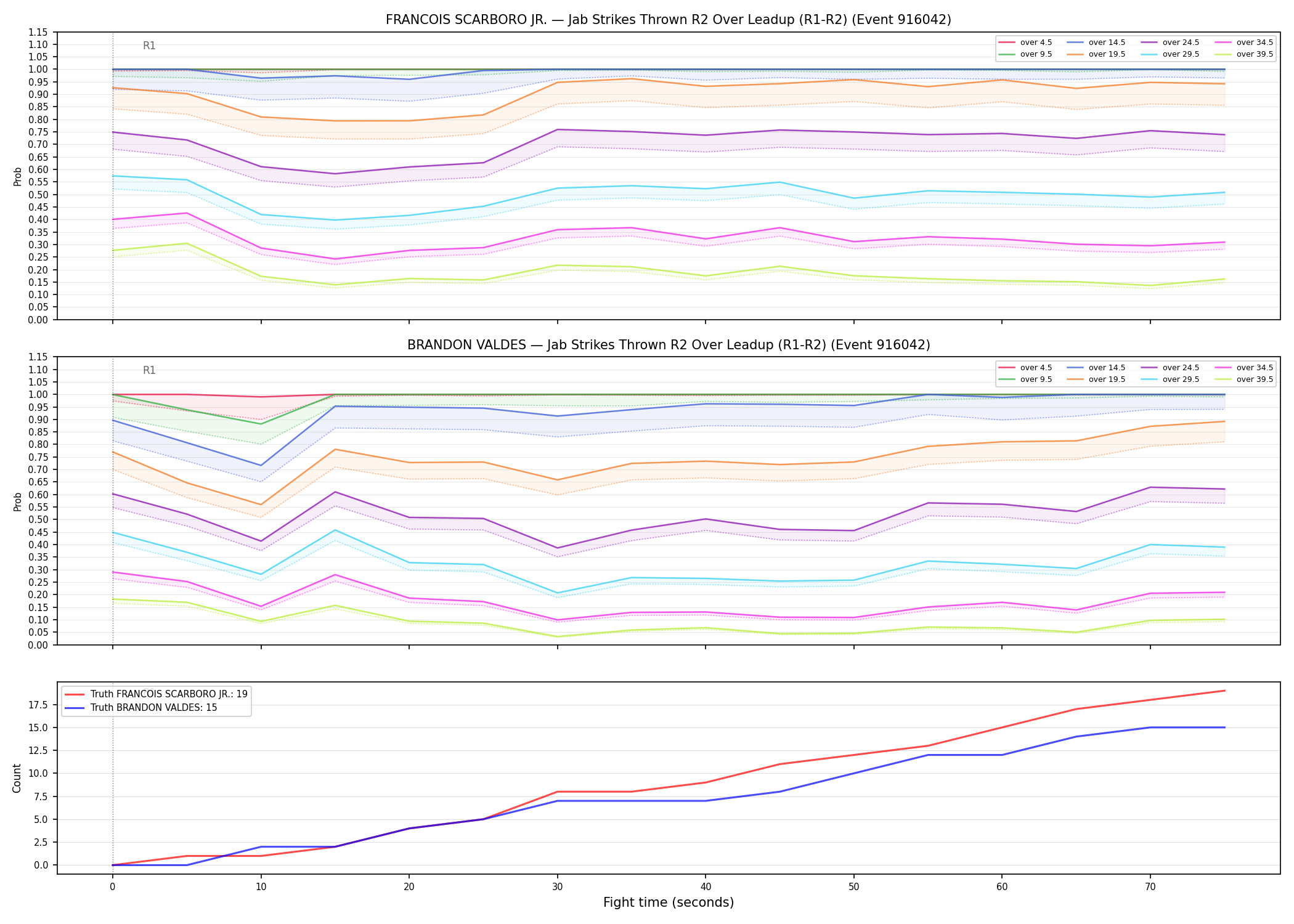Click x-axis tick label '0'
The width and height of the screenshot is (1294, 924).
pyautogui.click(x=112, y=887)
